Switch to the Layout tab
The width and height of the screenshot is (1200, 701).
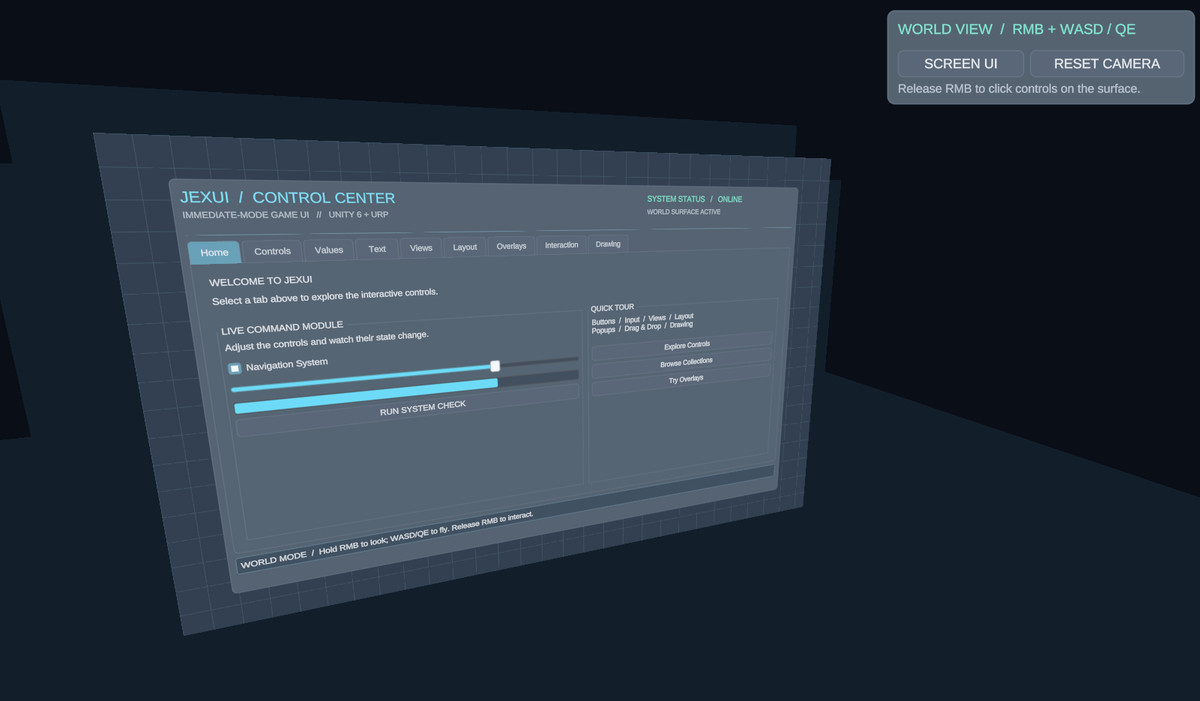[465, 247]
